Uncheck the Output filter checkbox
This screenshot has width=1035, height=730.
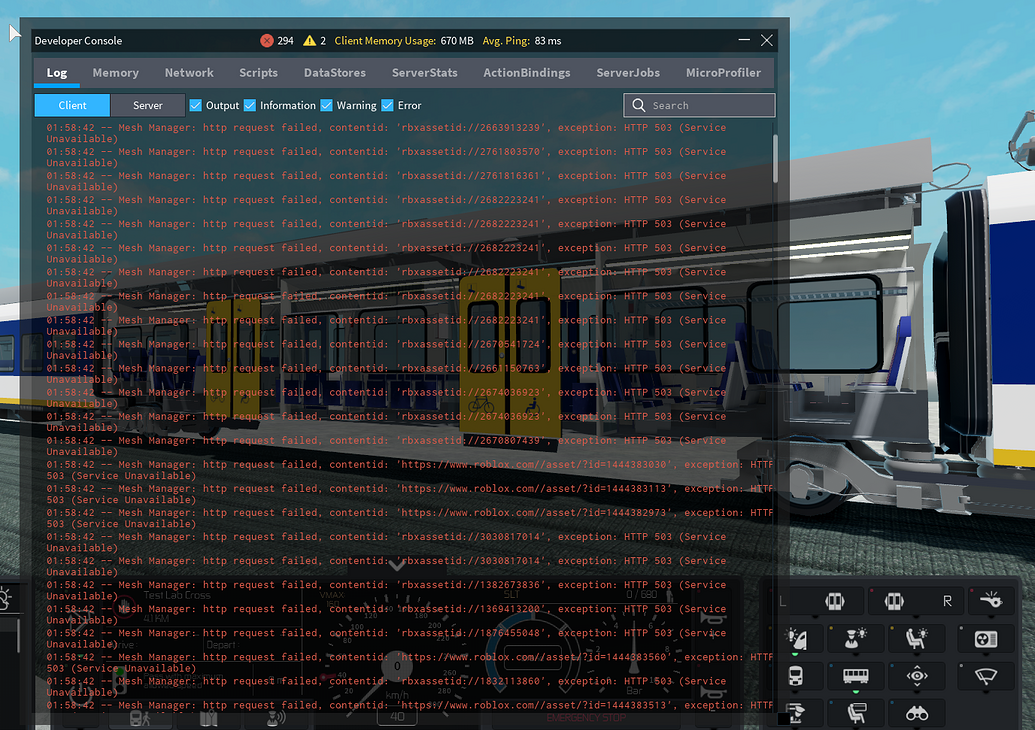[195, 105]
